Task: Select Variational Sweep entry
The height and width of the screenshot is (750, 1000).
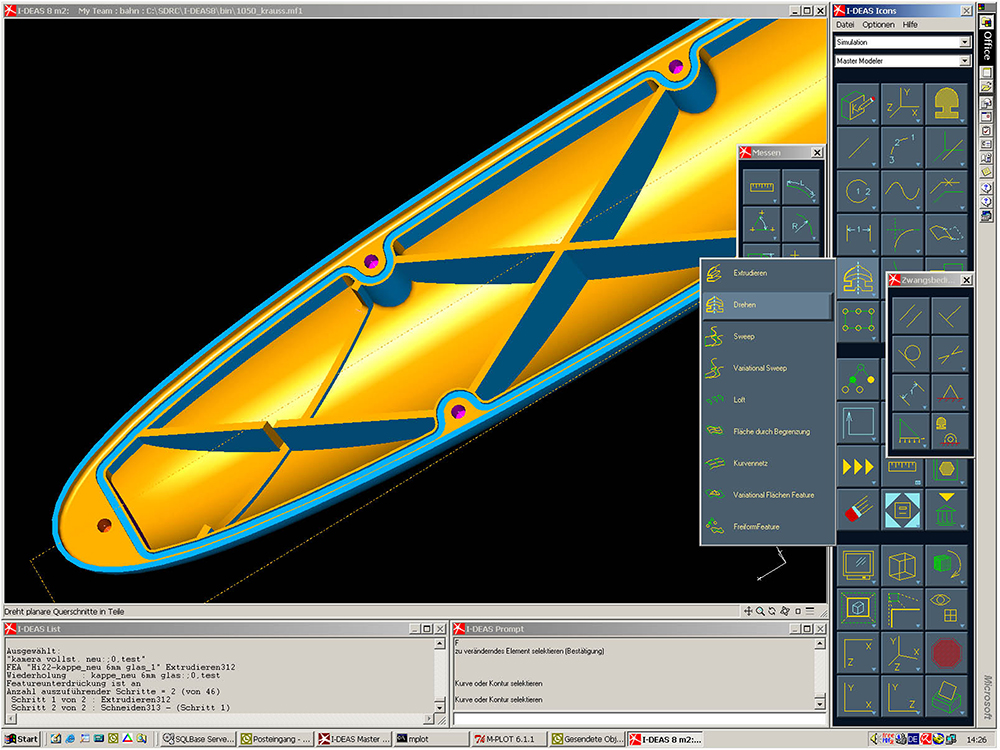Action: 768,368
